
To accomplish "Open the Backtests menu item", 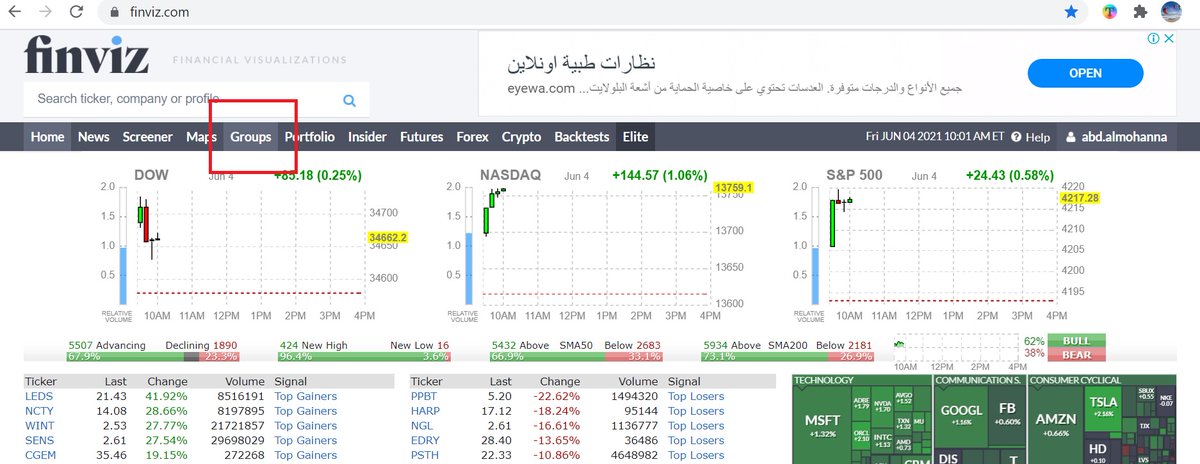I will click(x=582, y=137).
